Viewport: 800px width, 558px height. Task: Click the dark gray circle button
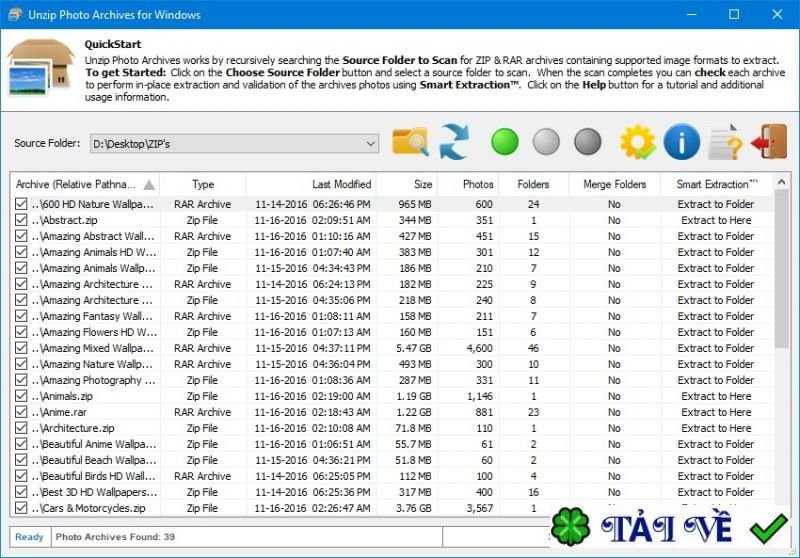tap(588, 141)
